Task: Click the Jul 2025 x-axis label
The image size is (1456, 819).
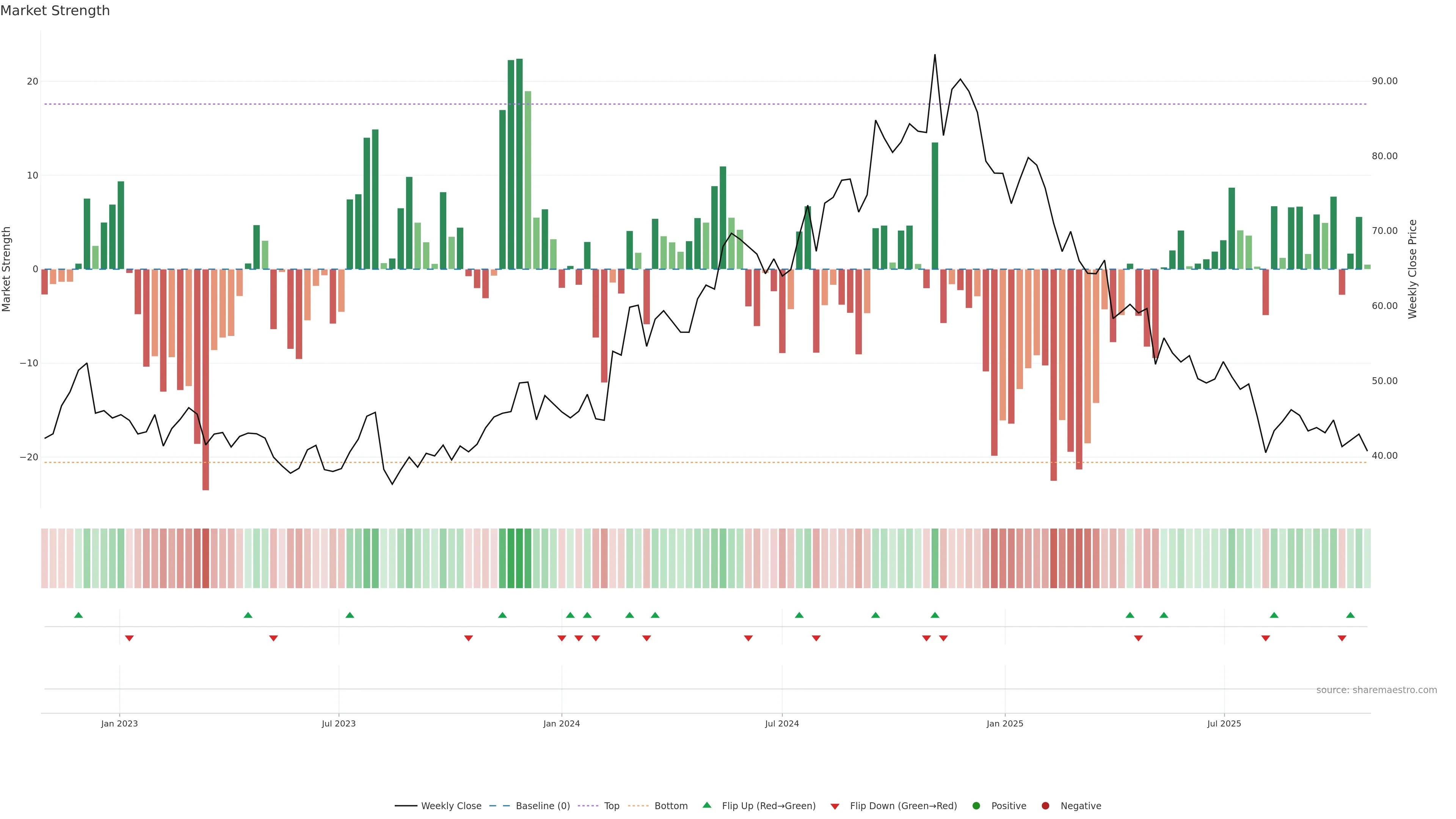Action: point(1224,723)
